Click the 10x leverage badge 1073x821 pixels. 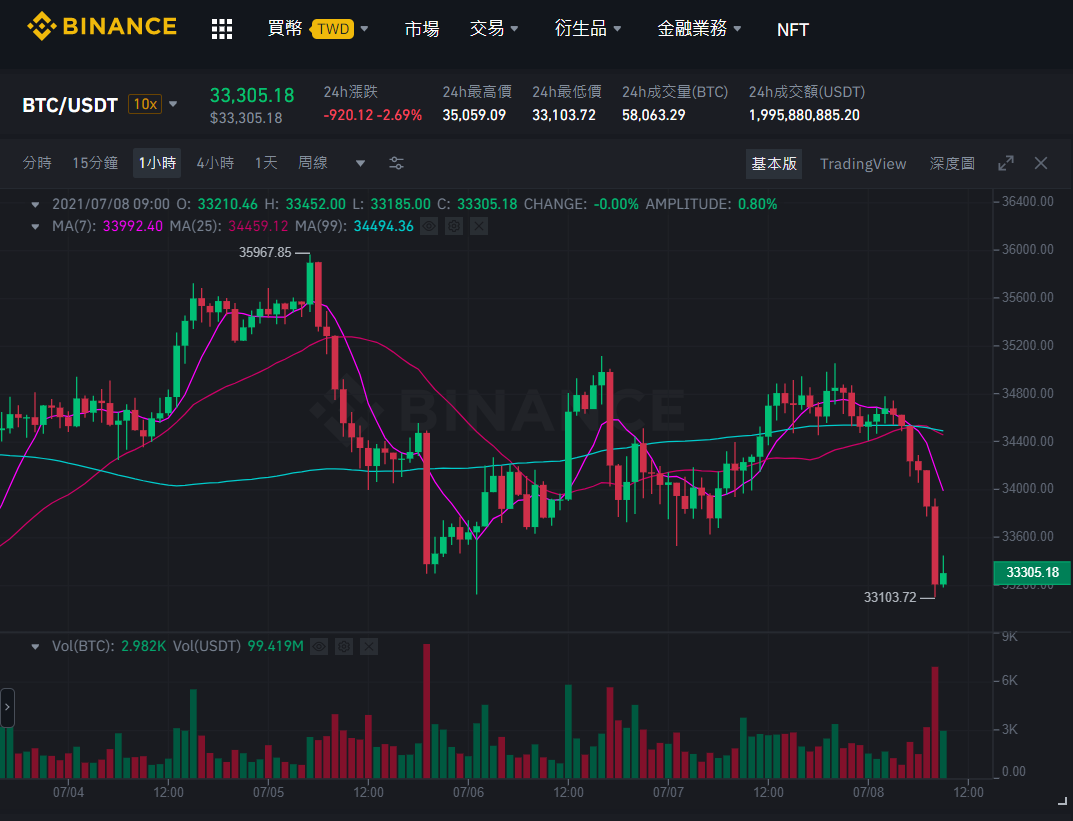pyautogui.click(x=145, y=104)
